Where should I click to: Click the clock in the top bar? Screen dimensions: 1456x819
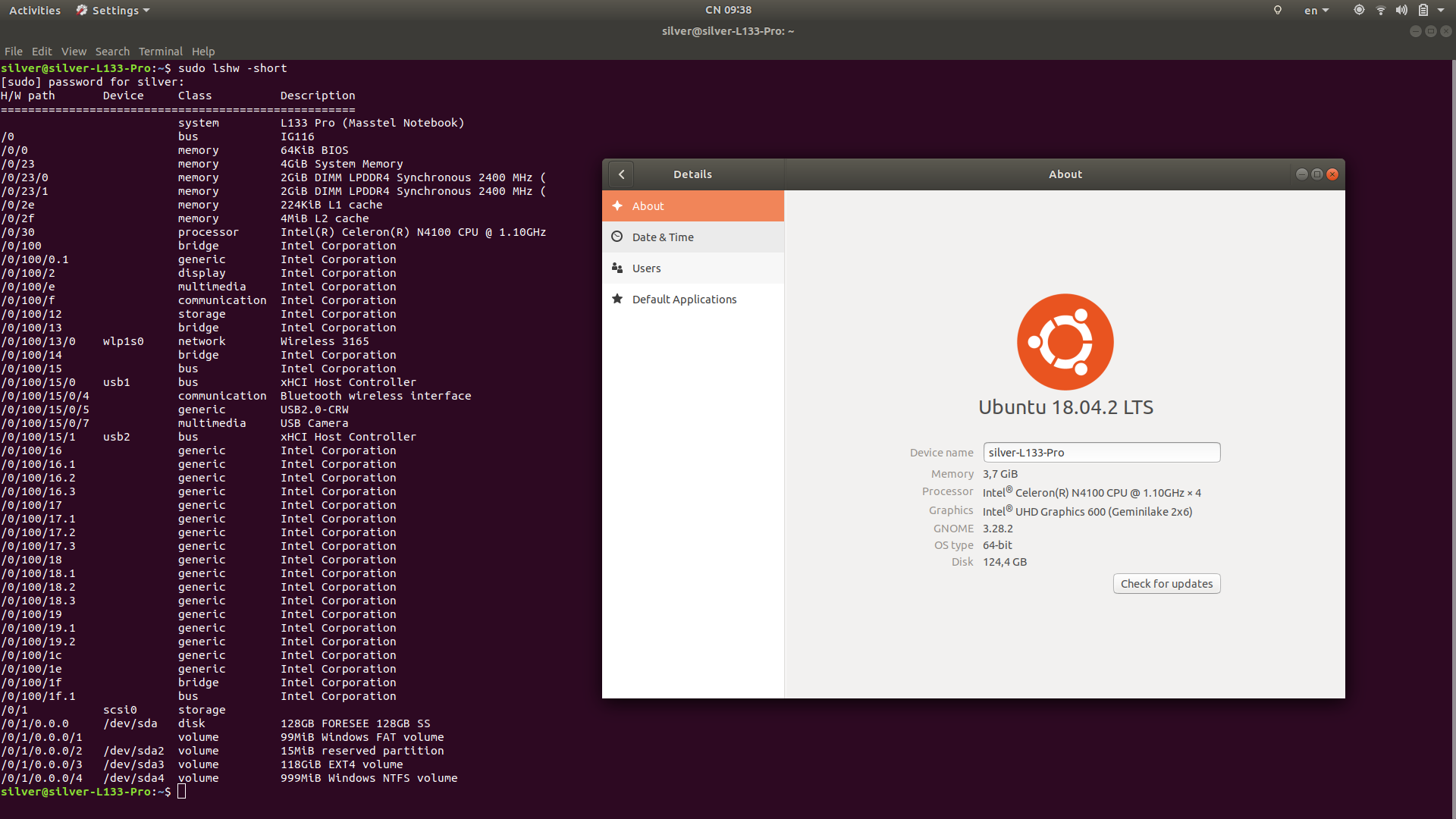tap(728, 11)
